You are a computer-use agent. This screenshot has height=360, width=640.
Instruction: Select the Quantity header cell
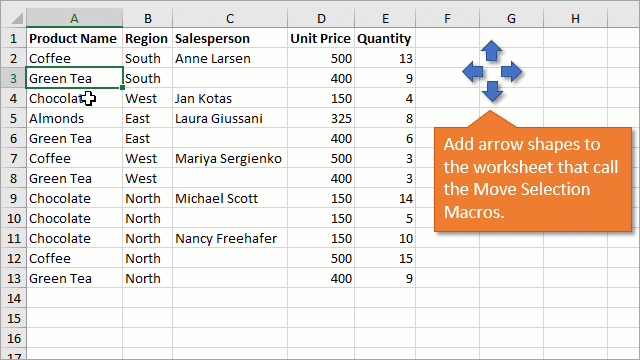pyautogui.click(x=385, y=38)
